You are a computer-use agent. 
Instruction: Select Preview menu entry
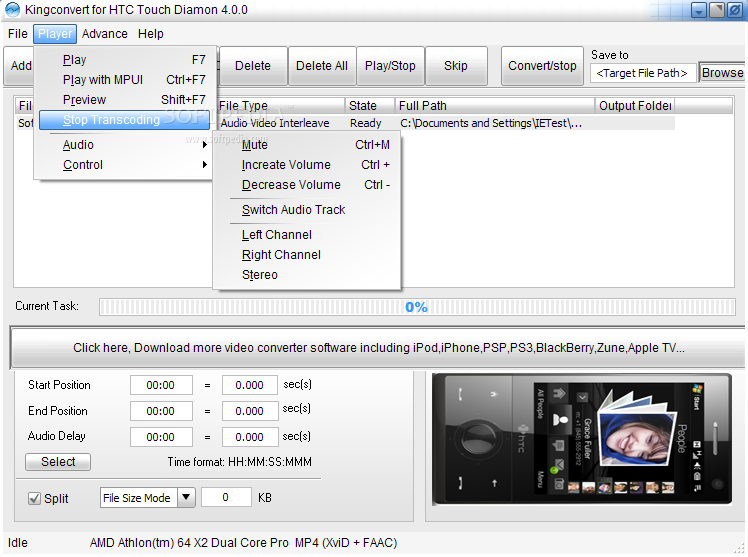125,100
